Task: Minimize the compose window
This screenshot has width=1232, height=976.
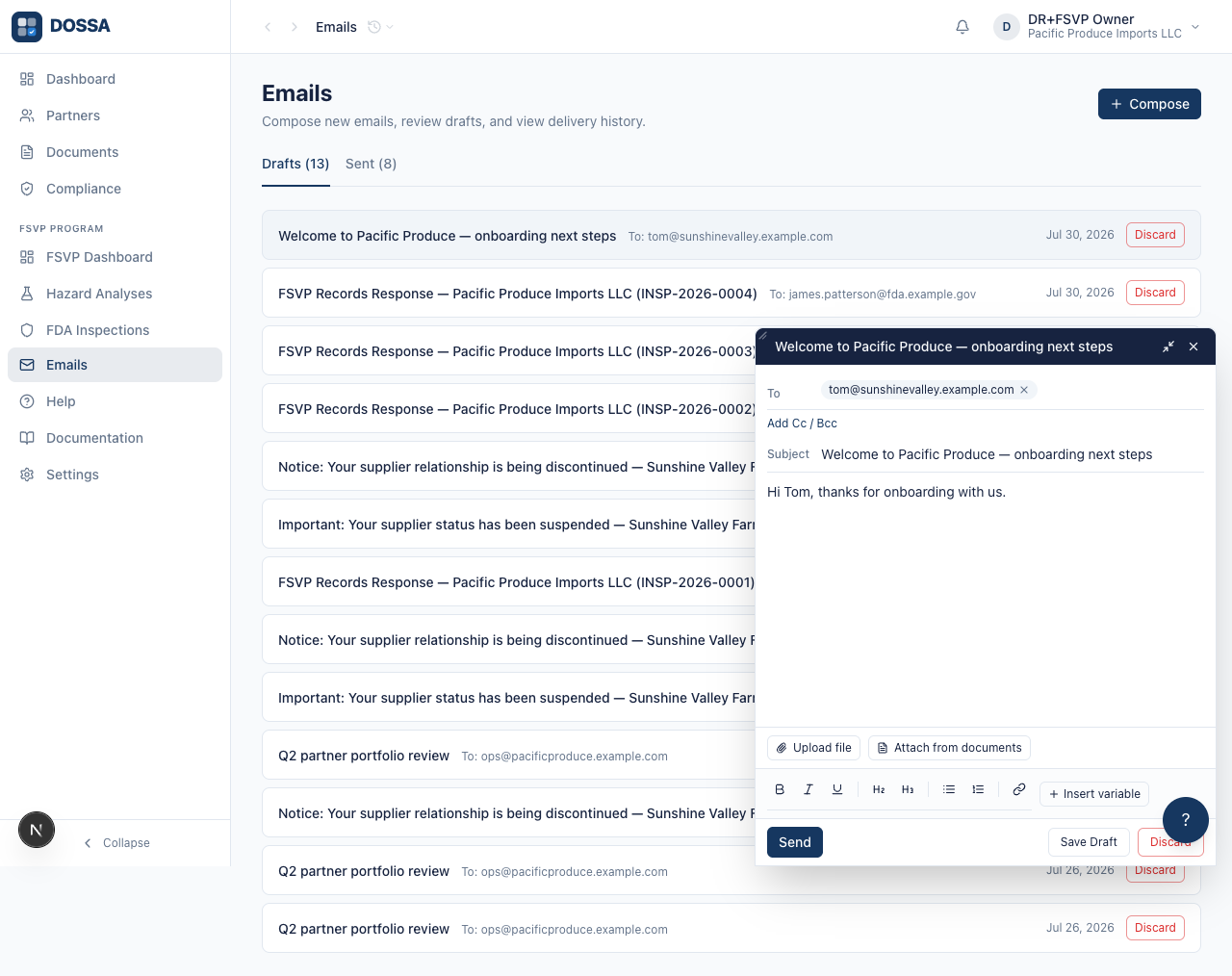Action: 1168,347
